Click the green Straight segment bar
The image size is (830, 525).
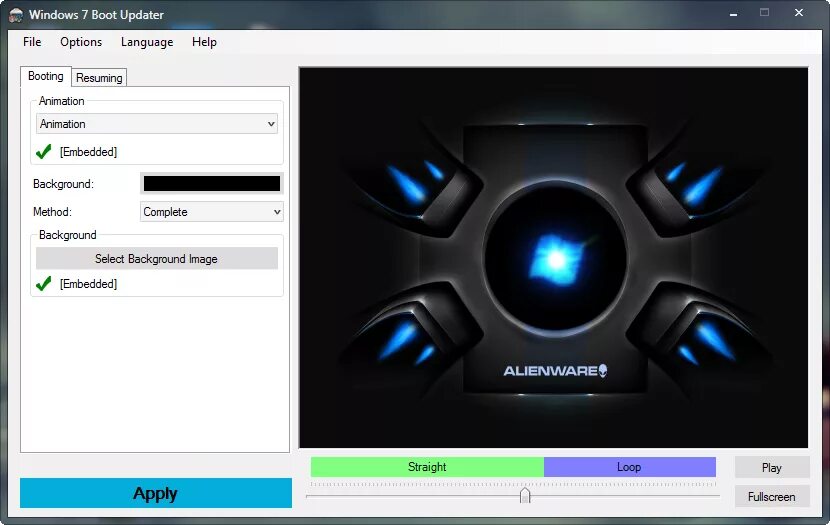[x=427, y=467]
